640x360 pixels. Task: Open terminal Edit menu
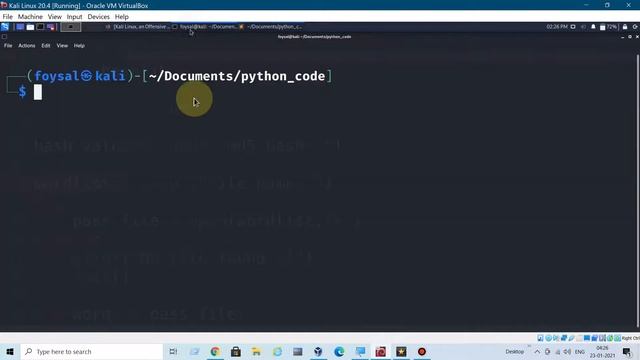coord(46,46)
